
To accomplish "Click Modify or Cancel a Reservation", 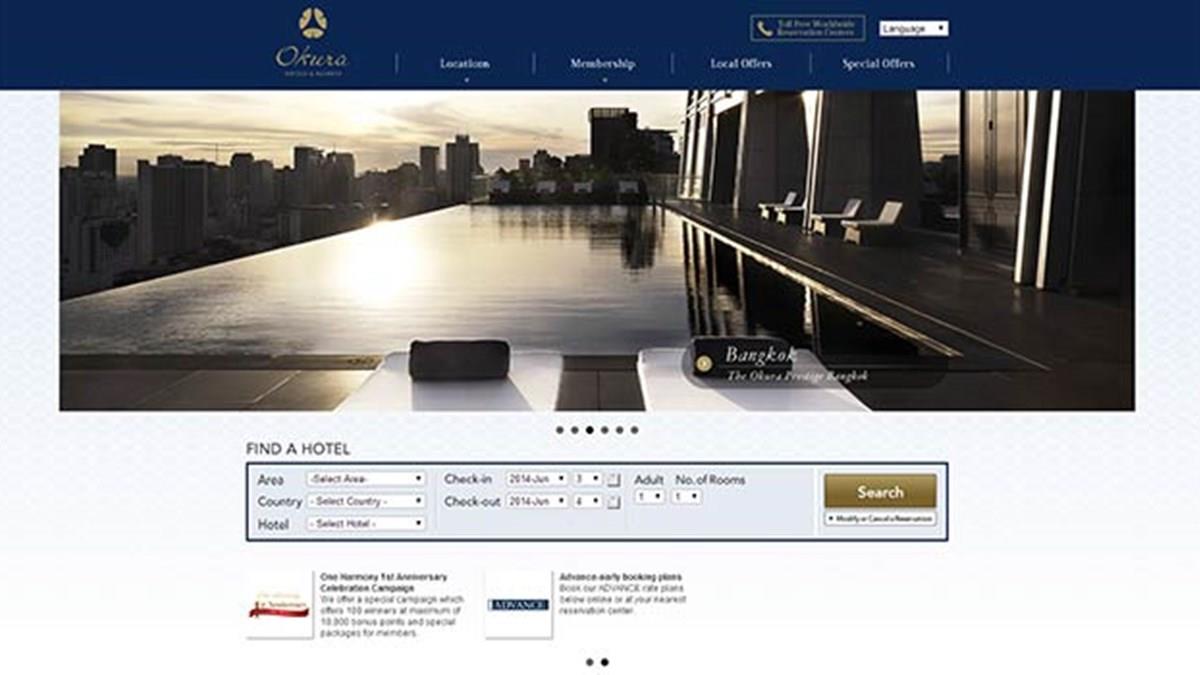I will coord(880,519).
